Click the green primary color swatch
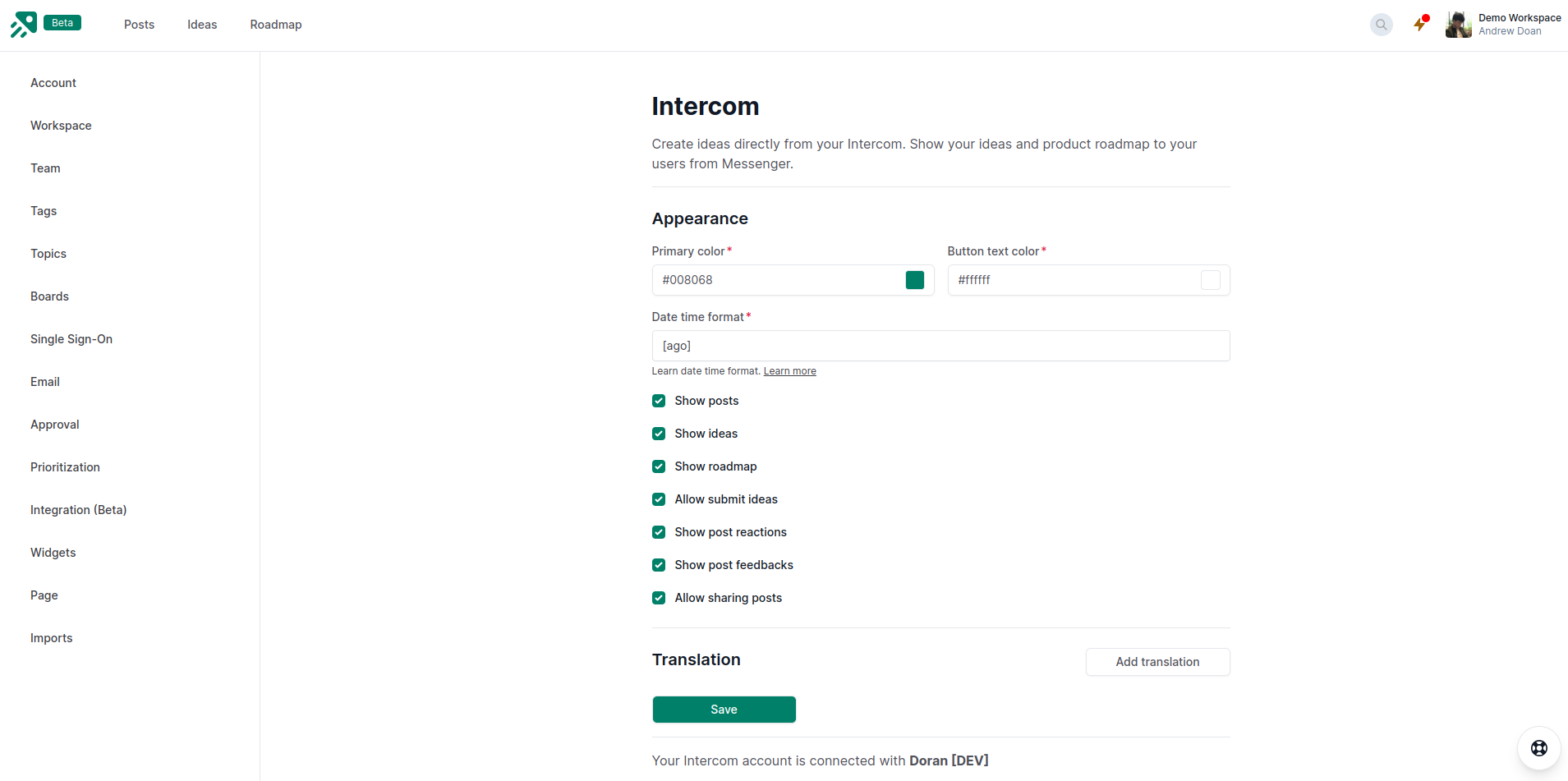Viewport: 1568px width, 781px height. click(915, 280)
